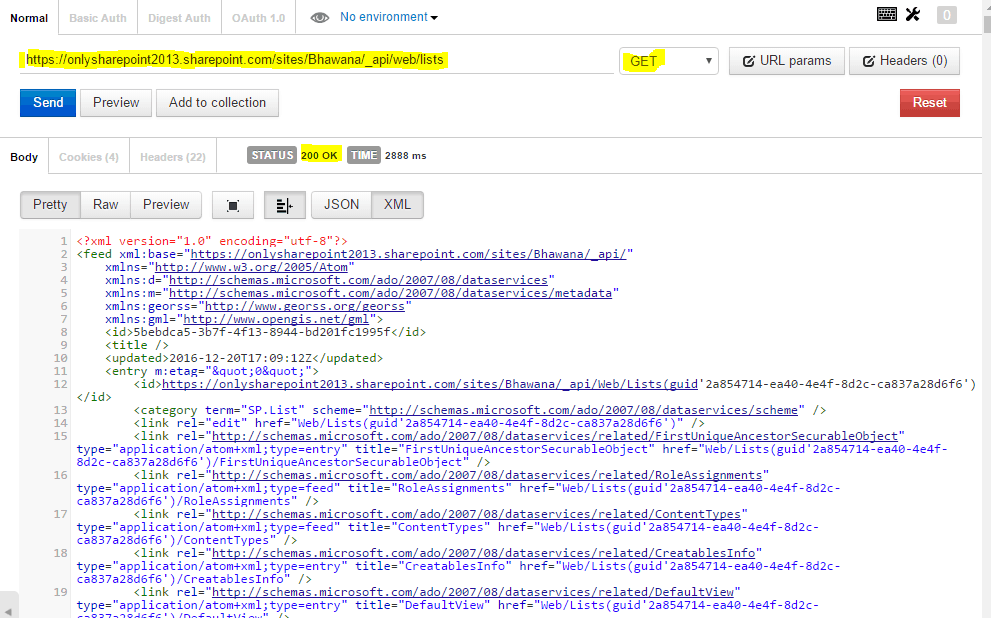
Task: Toggle XML response formatting
Action: pos(397,204)
